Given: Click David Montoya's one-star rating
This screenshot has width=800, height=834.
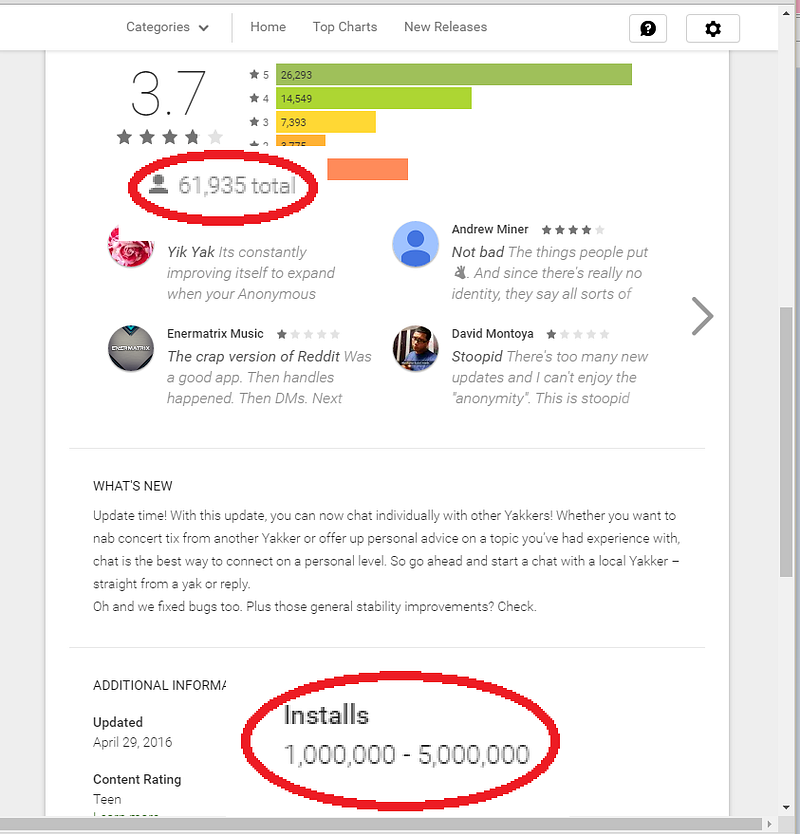Looking at the screenshot, I should tap(577, 334).
